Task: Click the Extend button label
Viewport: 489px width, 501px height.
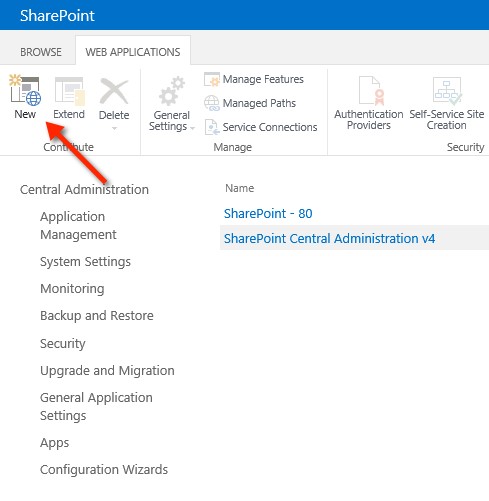Action: [69, 114]
